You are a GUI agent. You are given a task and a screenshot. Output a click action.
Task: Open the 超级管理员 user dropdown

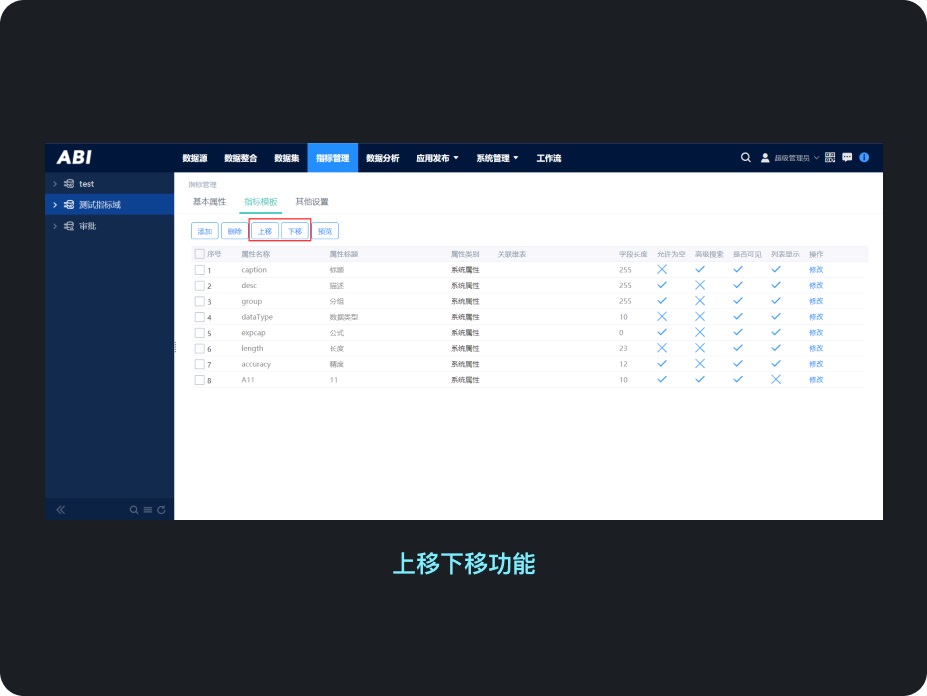point(790,158)
